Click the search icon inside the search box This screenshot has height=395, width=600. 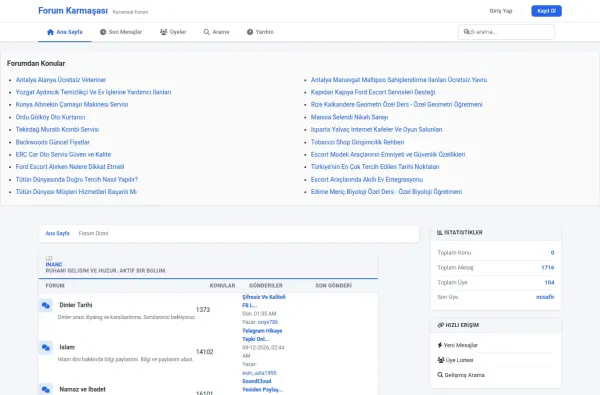coord(466,32)
